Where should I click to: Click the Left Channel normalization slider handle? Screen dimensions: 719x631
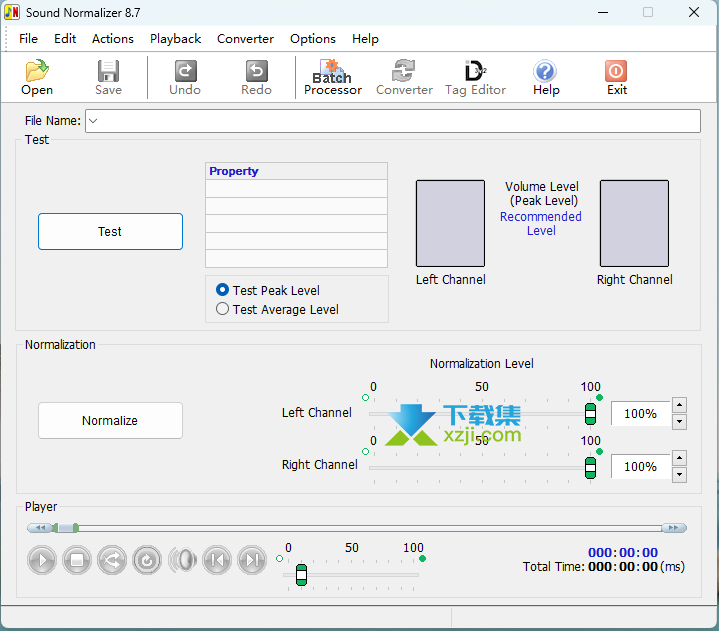(590, 414)
